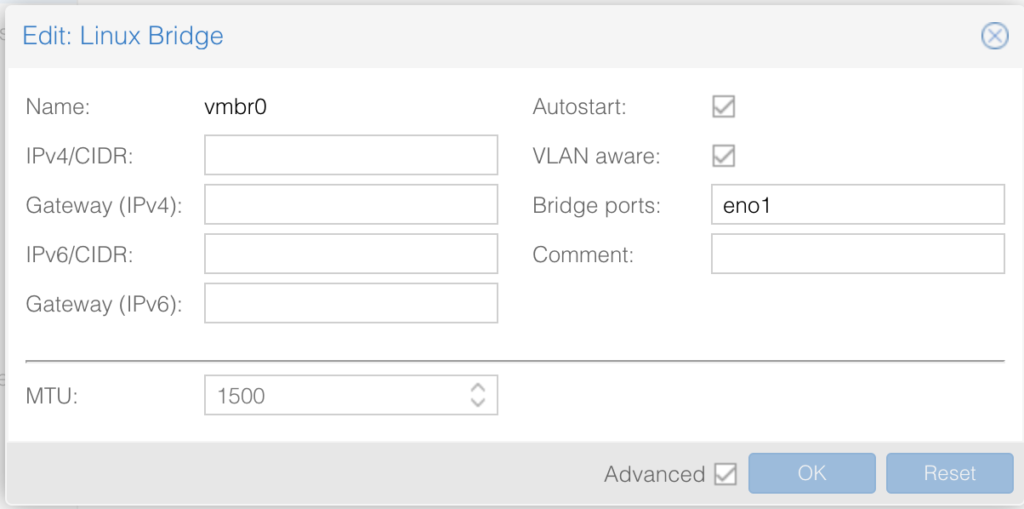Click the Autostart label

[x=579, y=107]
